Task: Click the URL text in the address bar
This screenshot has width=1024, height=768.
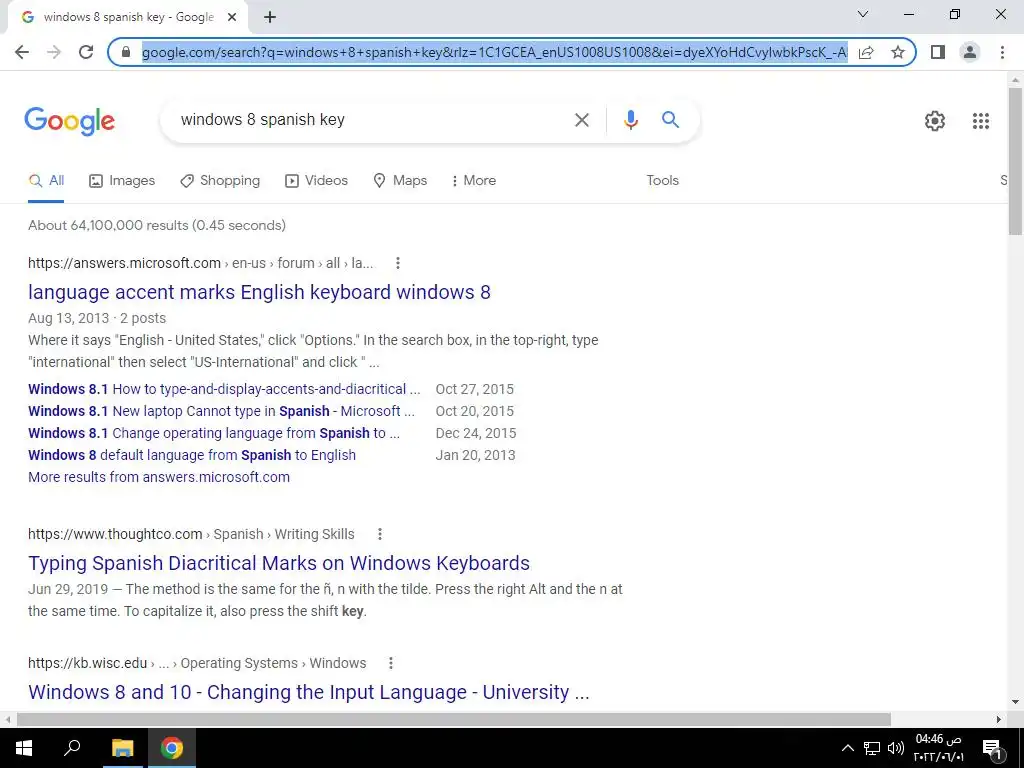Action: (x=494, y=52)
